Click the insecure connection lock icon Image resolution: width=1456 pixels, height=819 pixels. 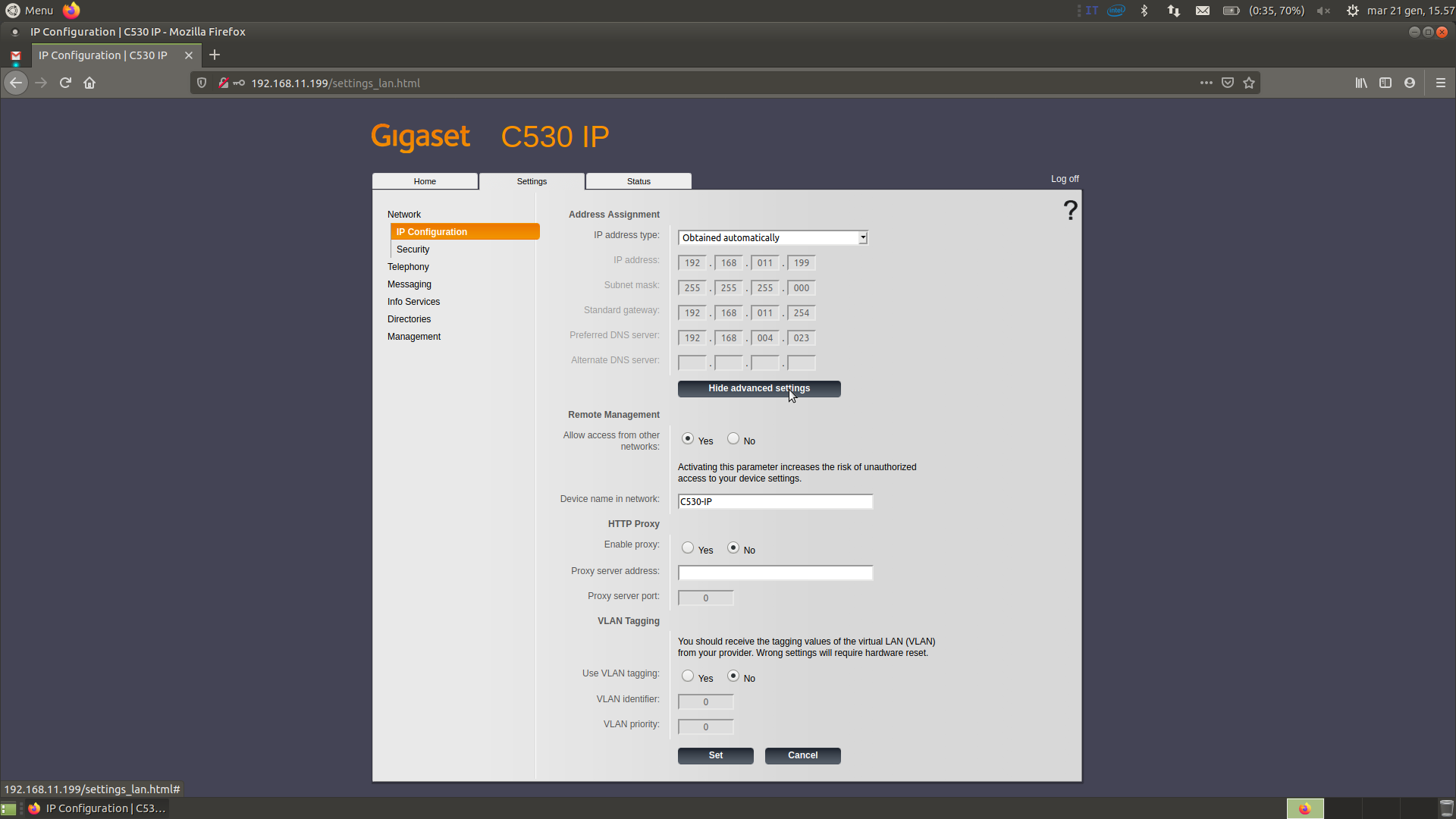(x=223, y=83)
